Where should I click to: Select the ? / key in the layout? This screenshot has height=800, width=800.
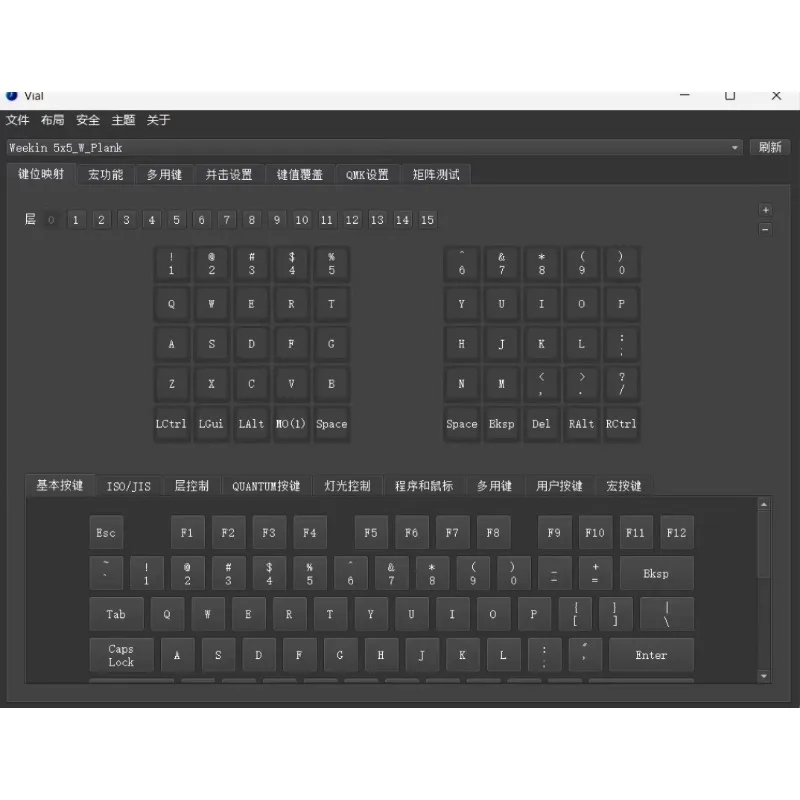621,383
